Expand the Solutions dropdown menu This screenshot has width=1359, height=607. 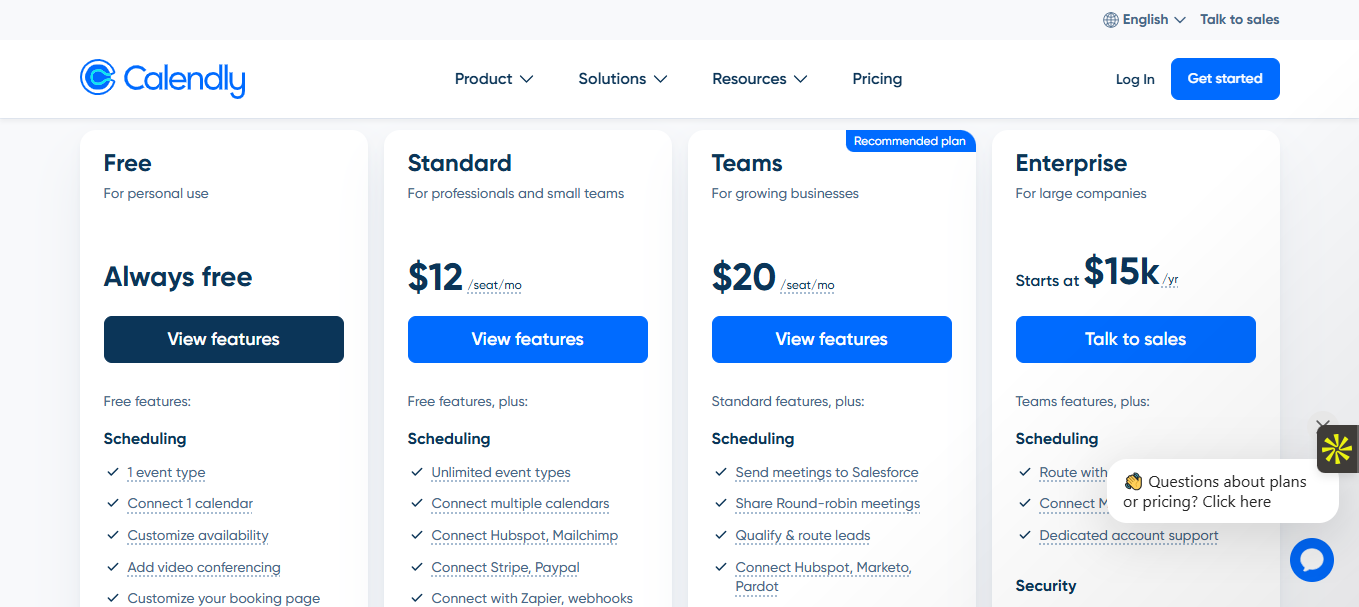pos(622,79)
